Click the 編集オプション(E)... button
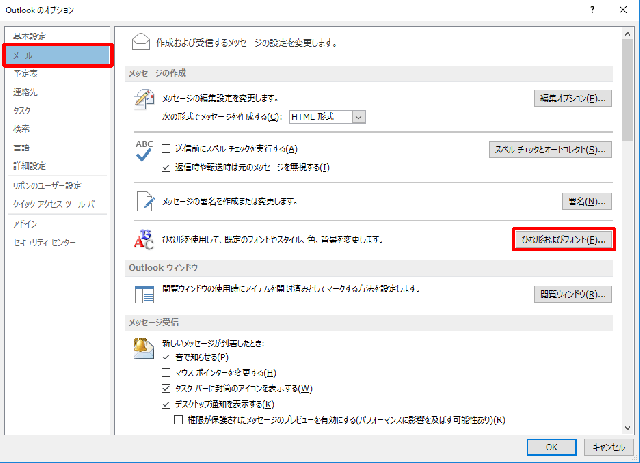The height and width of the screenshot is (463, 640). pos(573,98)
